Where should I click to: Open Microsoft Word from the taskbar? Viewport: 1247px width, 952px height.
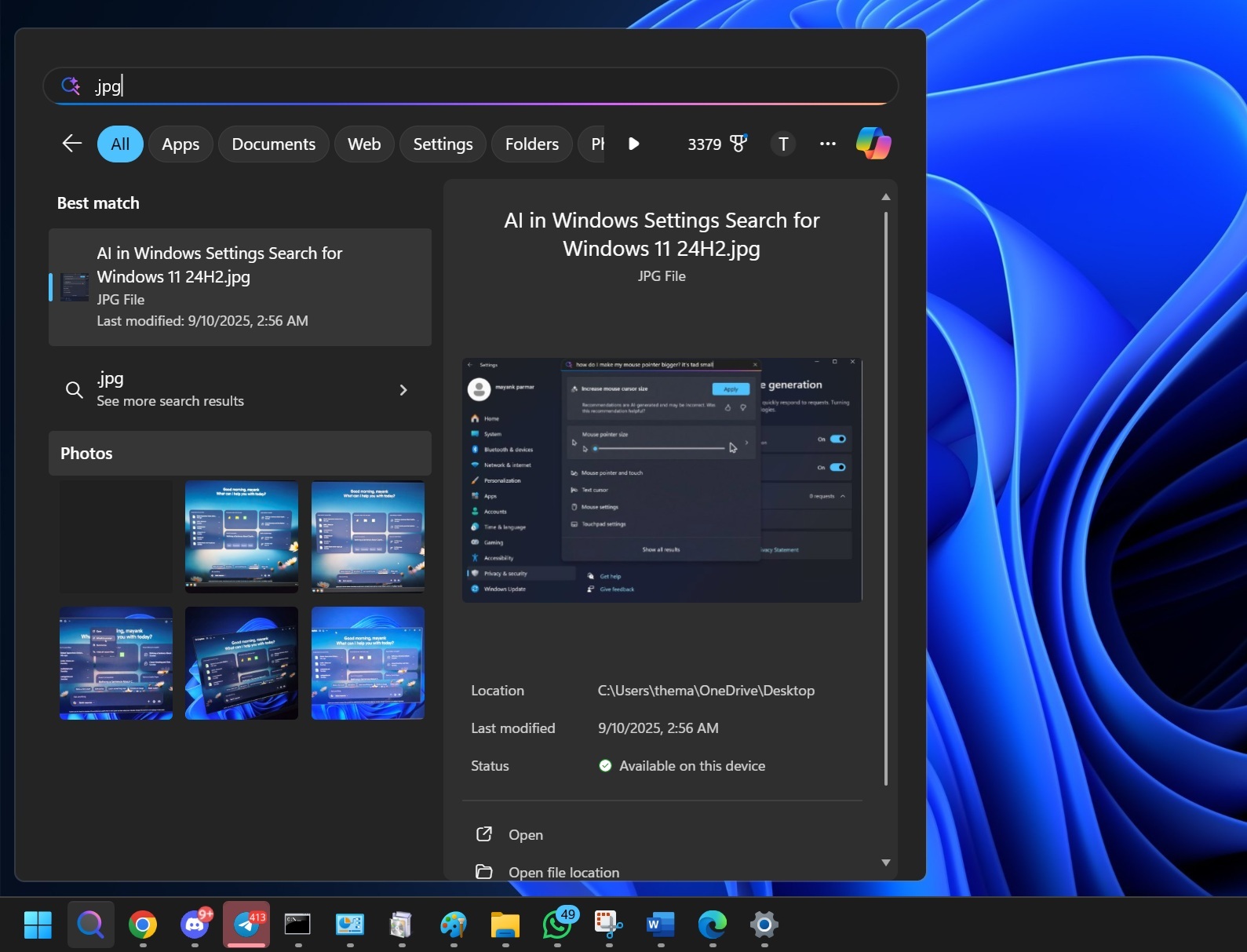pyautogui.click(x=660, y=925)
